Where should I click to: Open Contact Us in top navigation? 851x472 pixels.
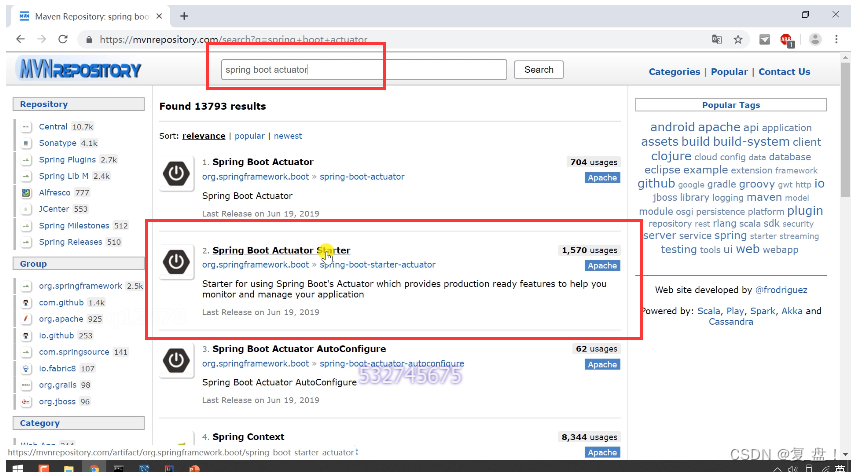(784, 72)
